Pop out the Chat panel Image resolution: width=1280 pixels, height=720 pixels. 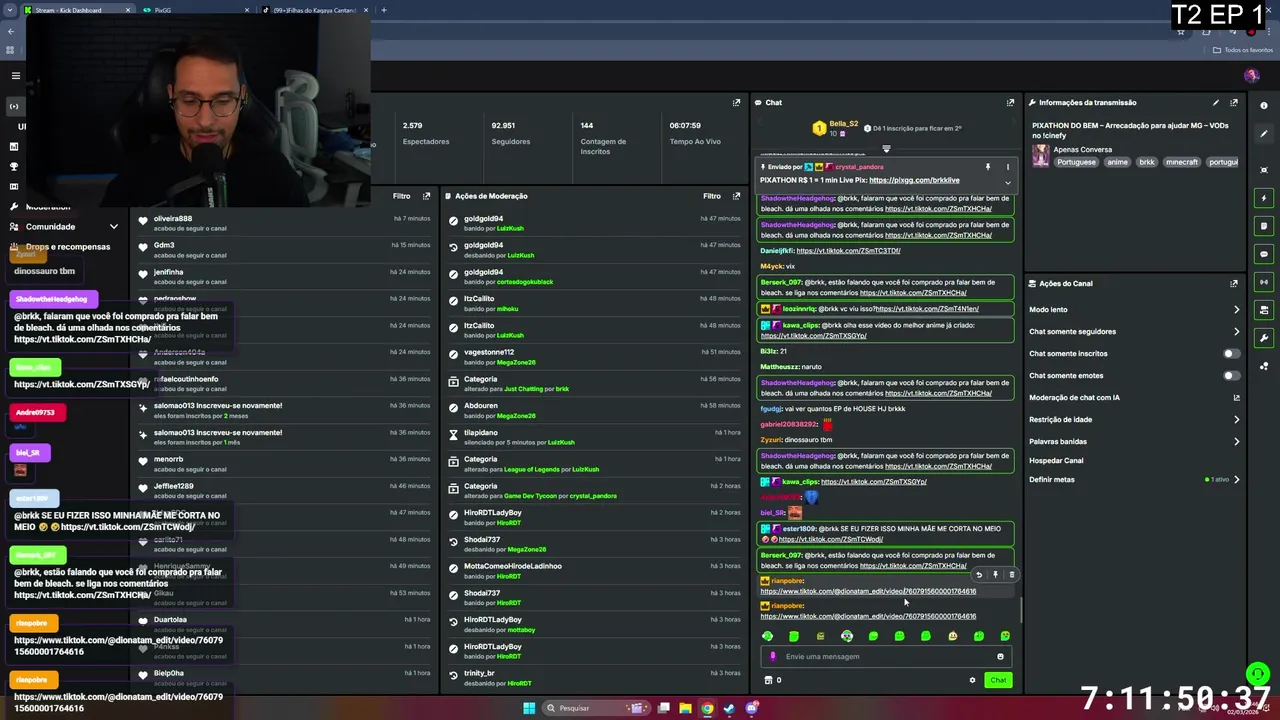pos(1010,102)
